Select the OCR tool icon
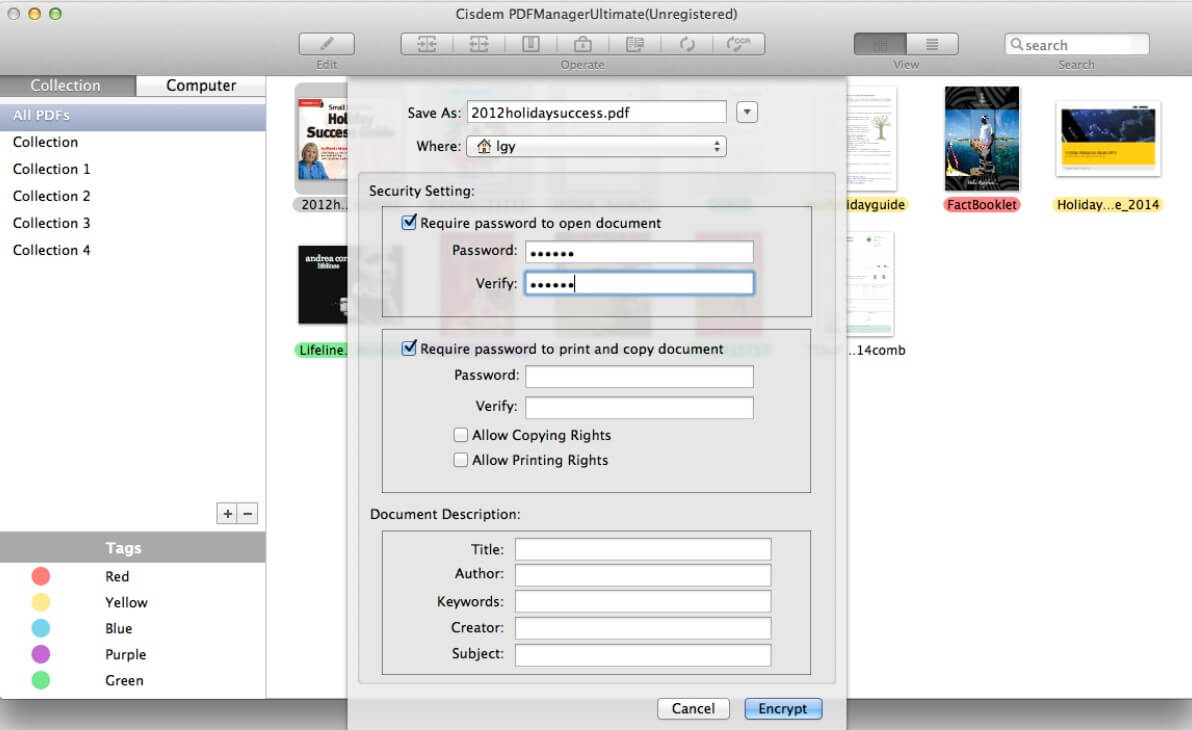The image size is (1192, 730). (x=740, y=43)
